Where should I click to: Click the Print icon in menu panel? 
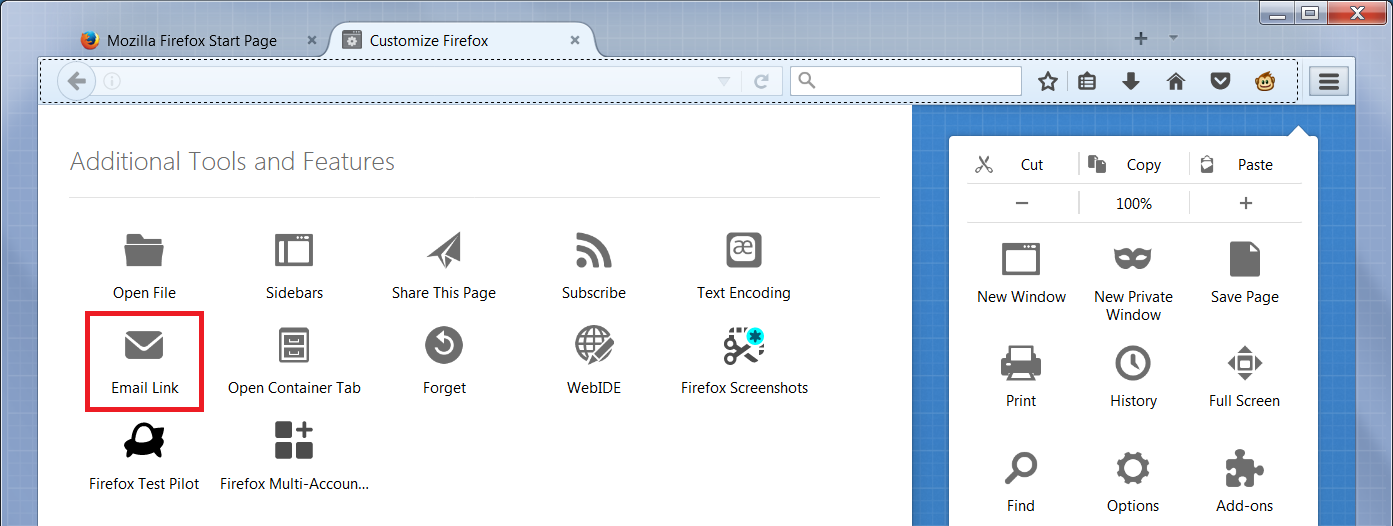pyautogui.click(x=1021, y=362)
